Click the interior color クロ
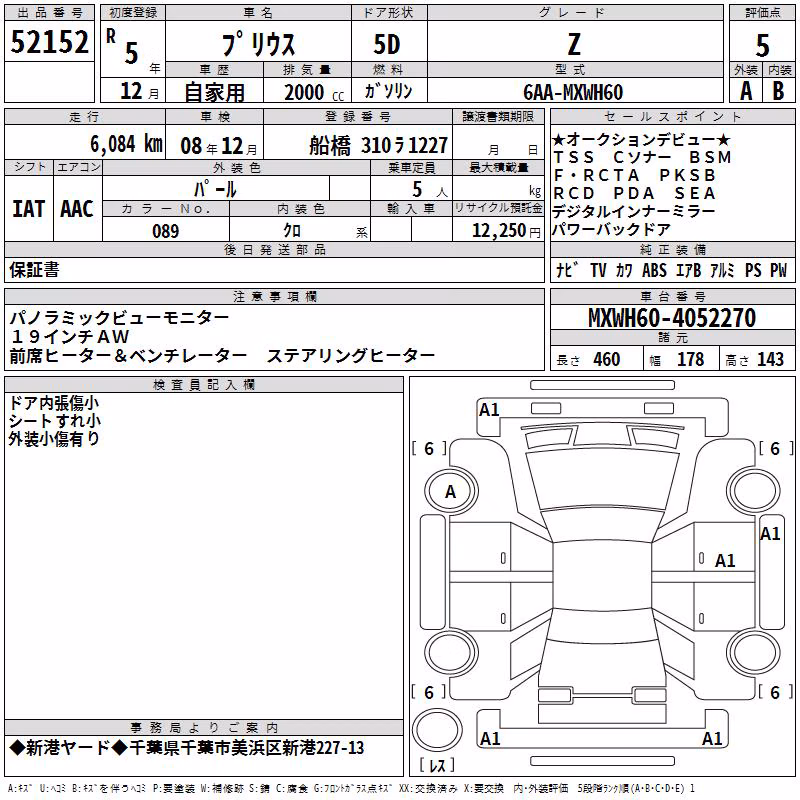The width and height of the screenshot is (800, 800). [292, 231]
